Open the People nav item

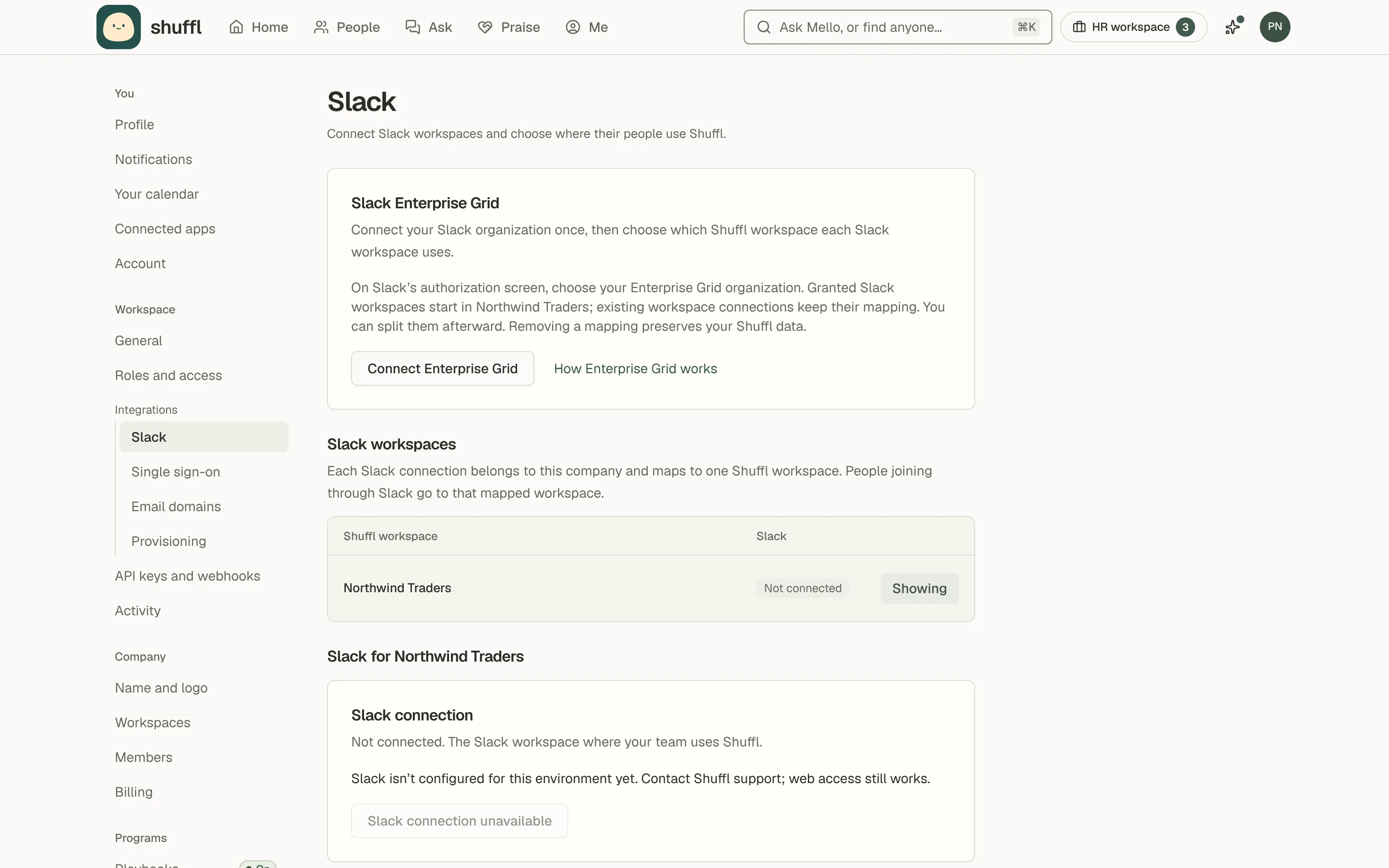[347, 27]
